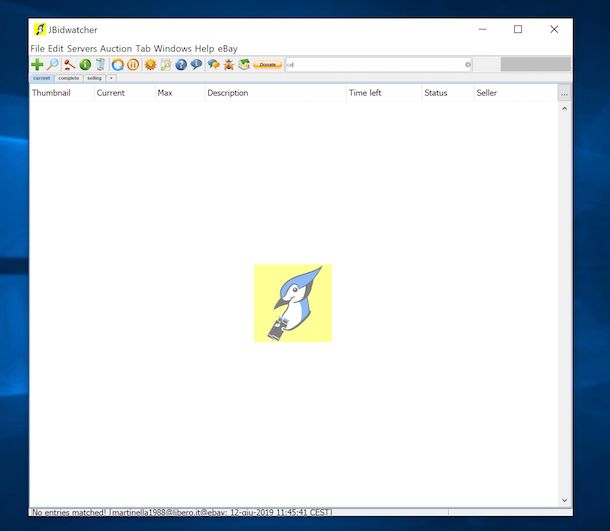Click the scrollbar up arrow
This screenshot has height=531, width=610.
(564, 109)
